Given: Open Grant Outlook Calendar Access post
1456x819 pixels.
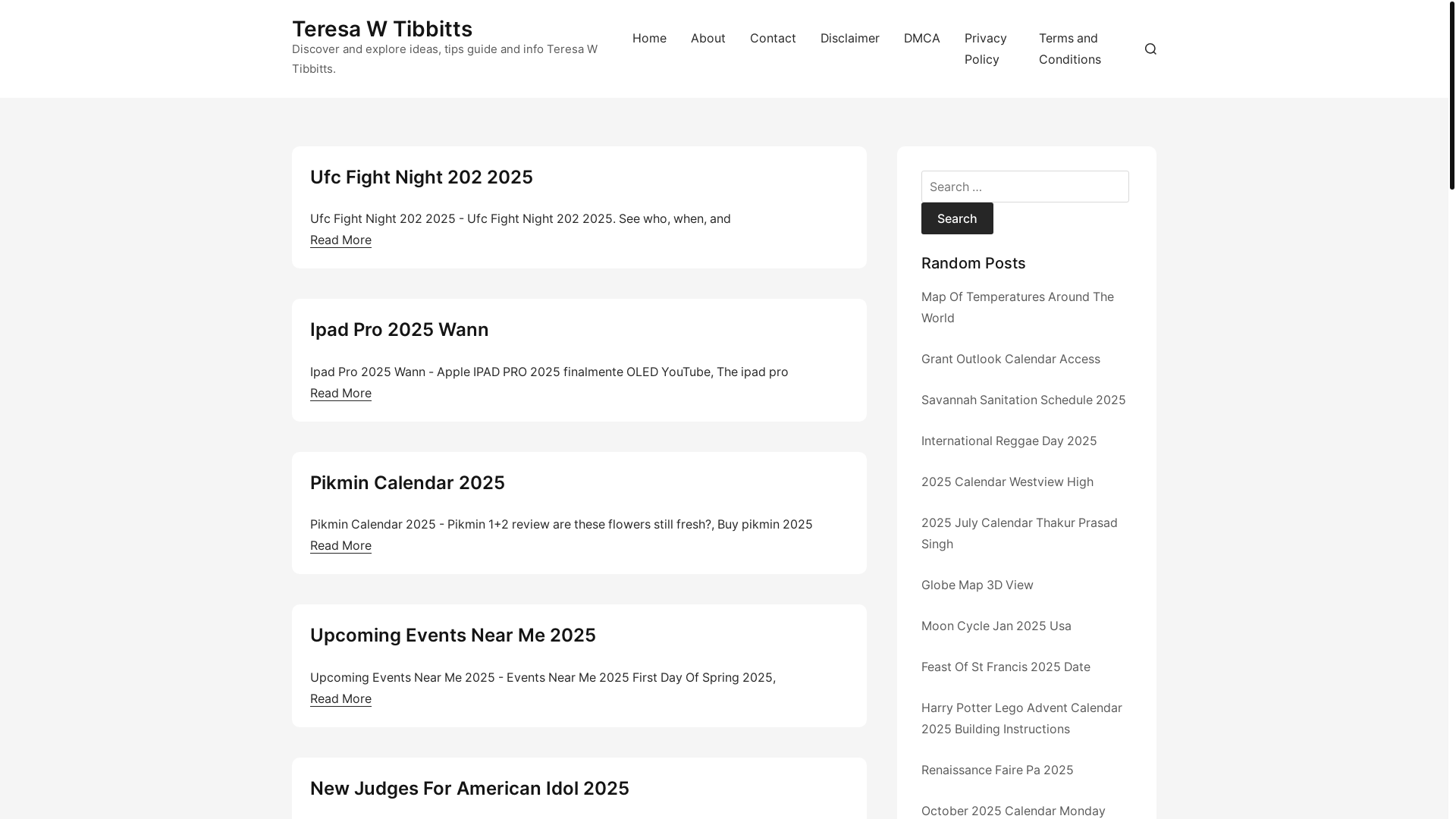Looking at the screenshot, I should [1010, 359].
